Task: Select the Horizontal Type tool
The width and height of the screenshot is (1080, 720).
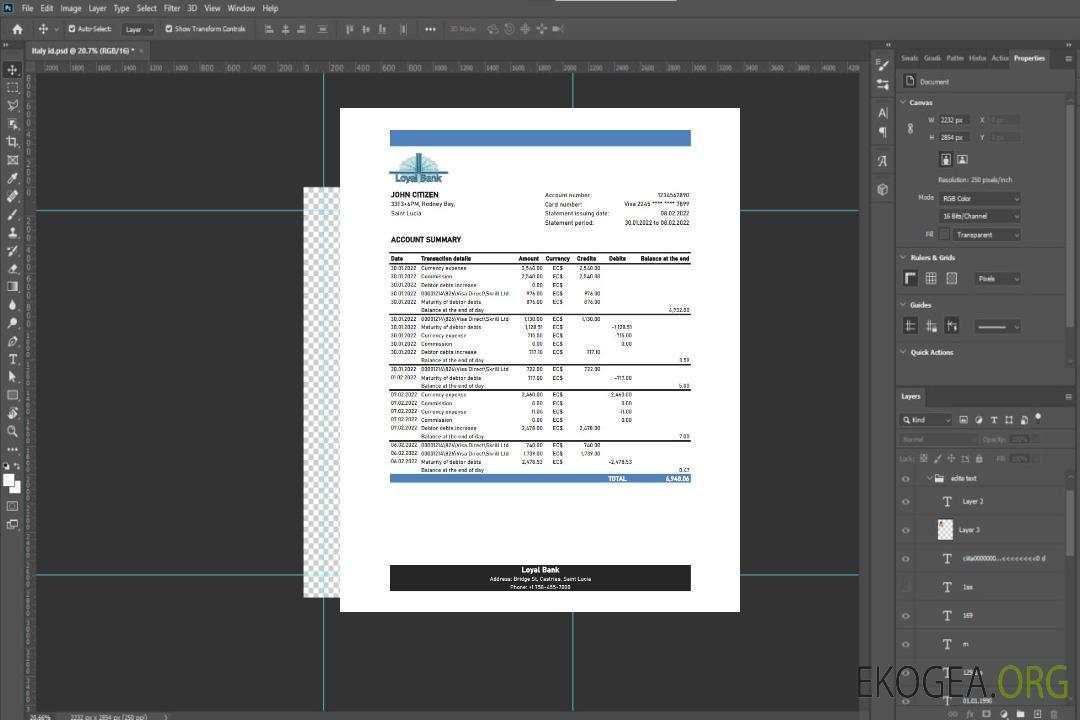Action: (13, 359)
